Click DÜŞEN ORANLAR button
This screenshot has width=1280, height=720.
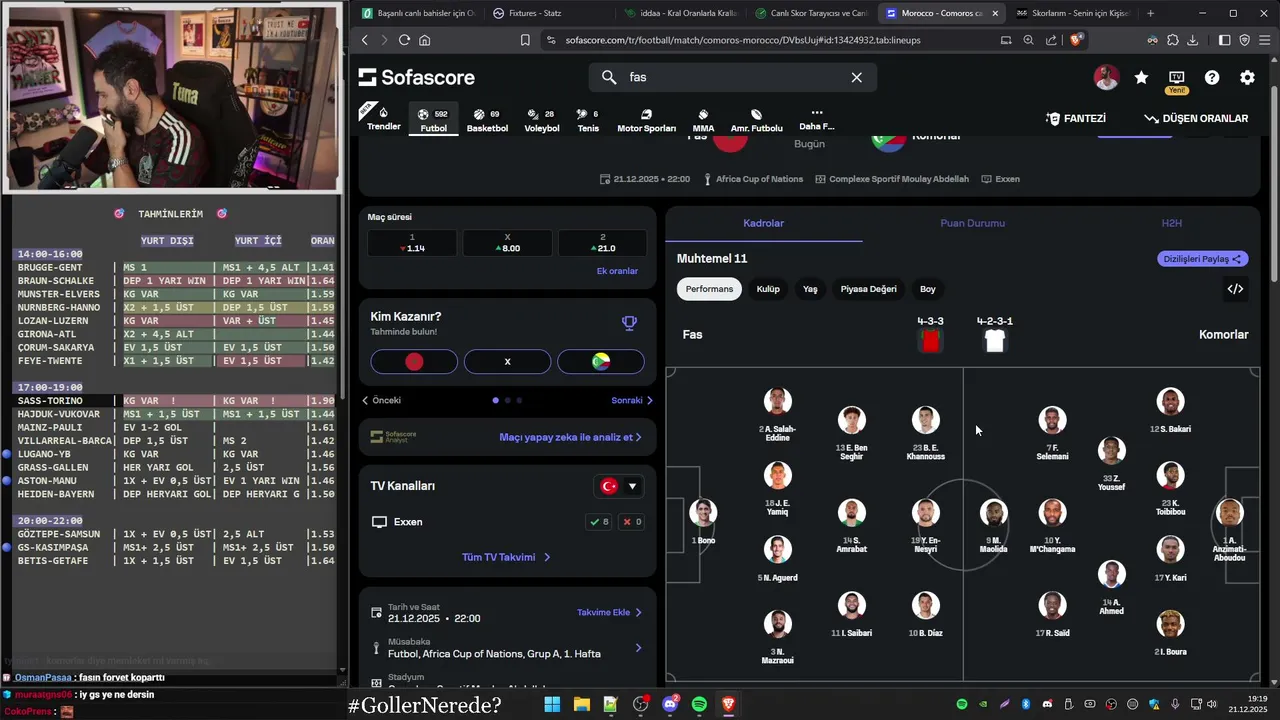pos(1196,118)
